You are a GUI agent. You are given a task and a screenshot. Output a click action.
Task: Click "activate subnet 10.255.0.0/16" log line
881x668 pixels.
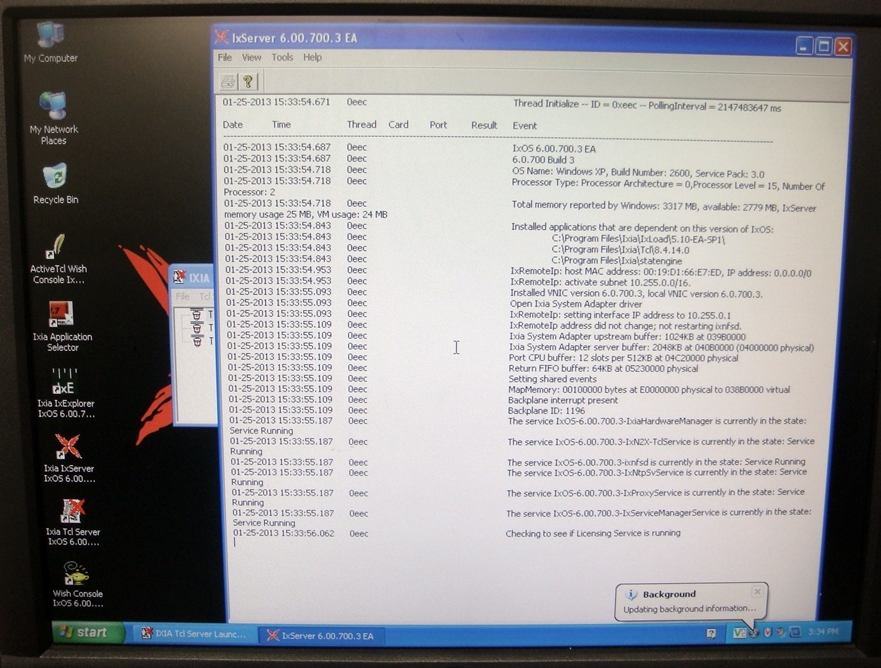click(601, 283)
